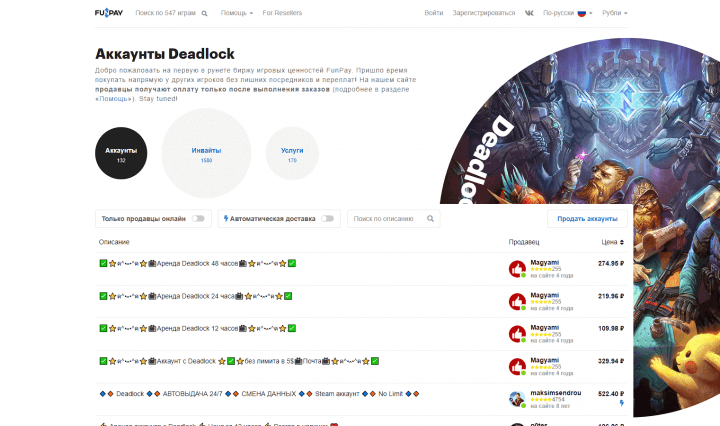Click the lightning auto-delivery icon under 522.40 ₽
Viewport: 720px width, 426px height.
pos(622,403)
